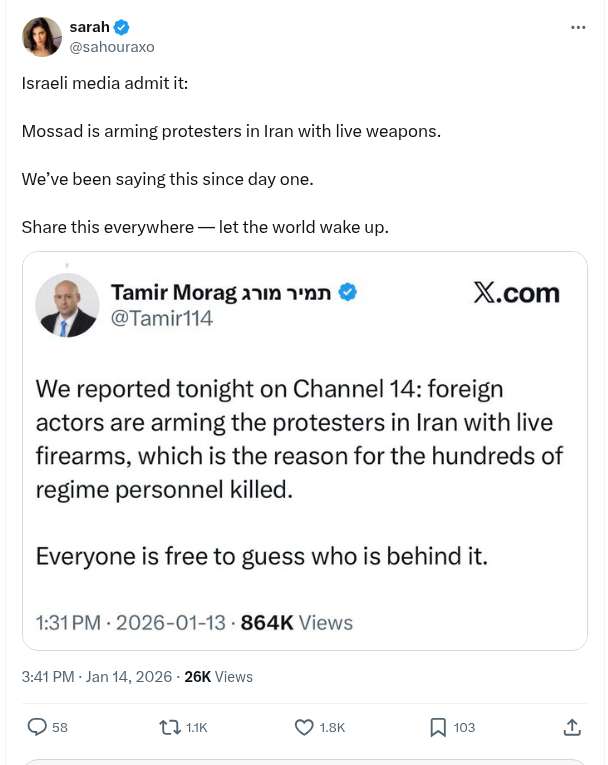Click the Mossad arming protesters tweet text
Viewport: 608px width, 765px height.
coord(231,131)
